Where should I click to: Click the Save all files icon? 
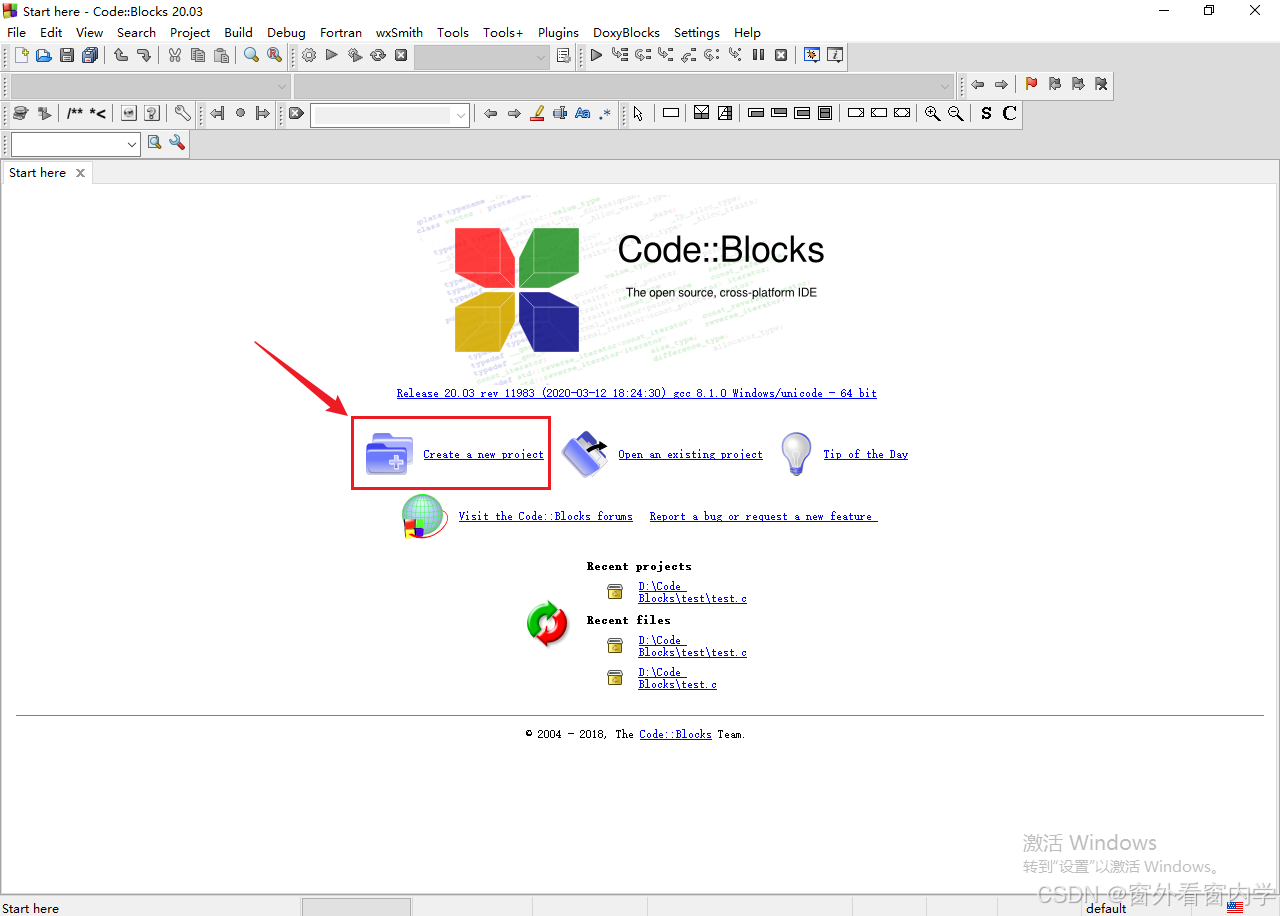click(x=90, y=56)
